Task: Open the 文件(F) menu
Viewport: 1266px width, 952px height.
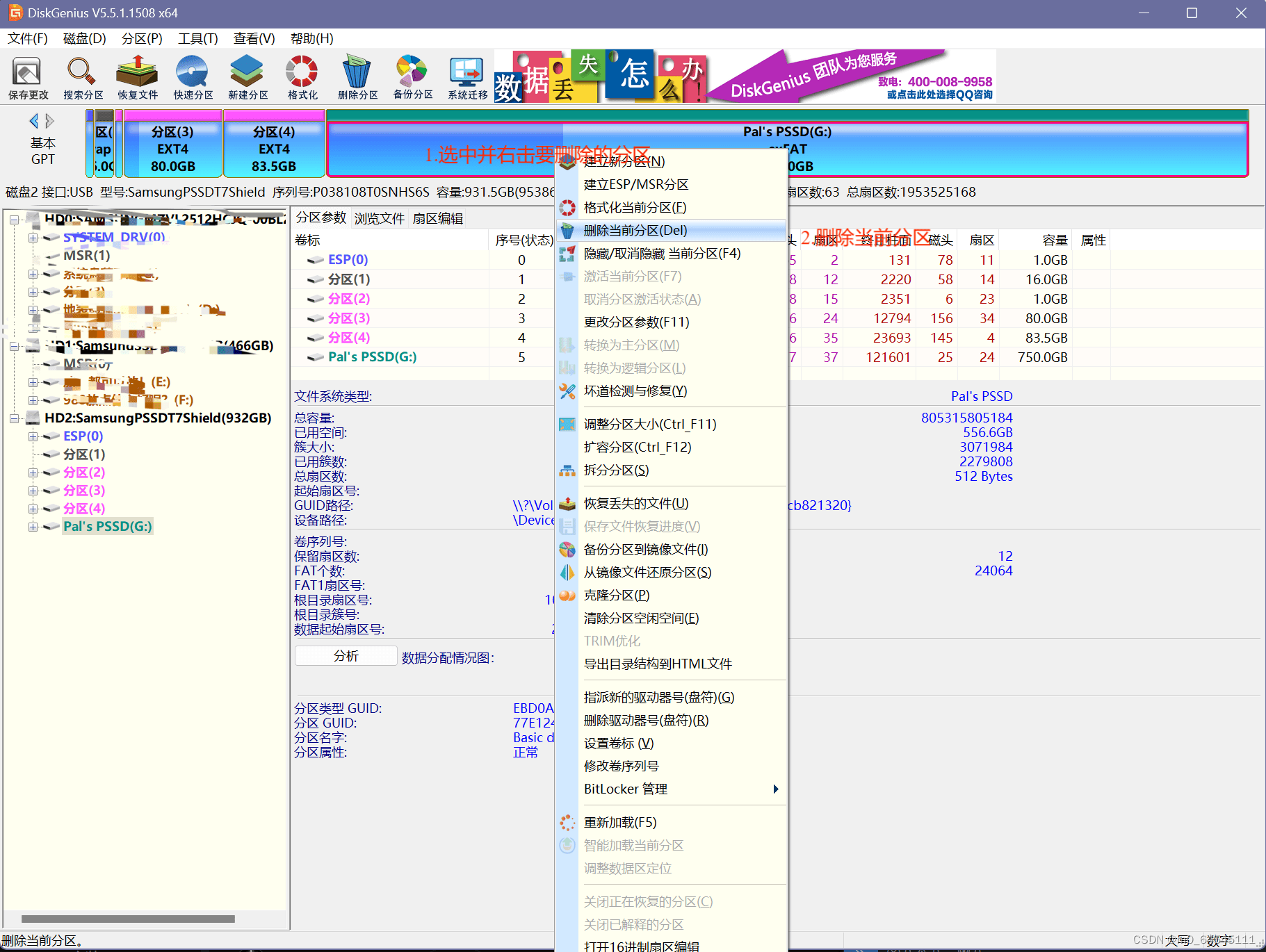Action: 28,38
